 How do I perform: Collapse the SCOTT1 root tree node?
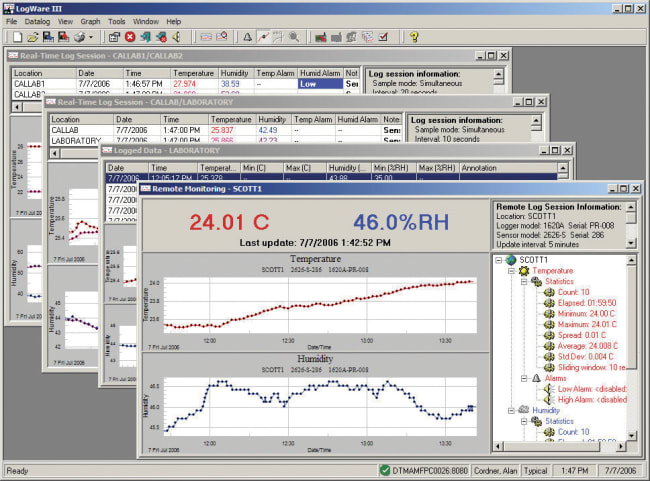click(x=499, y=258)
